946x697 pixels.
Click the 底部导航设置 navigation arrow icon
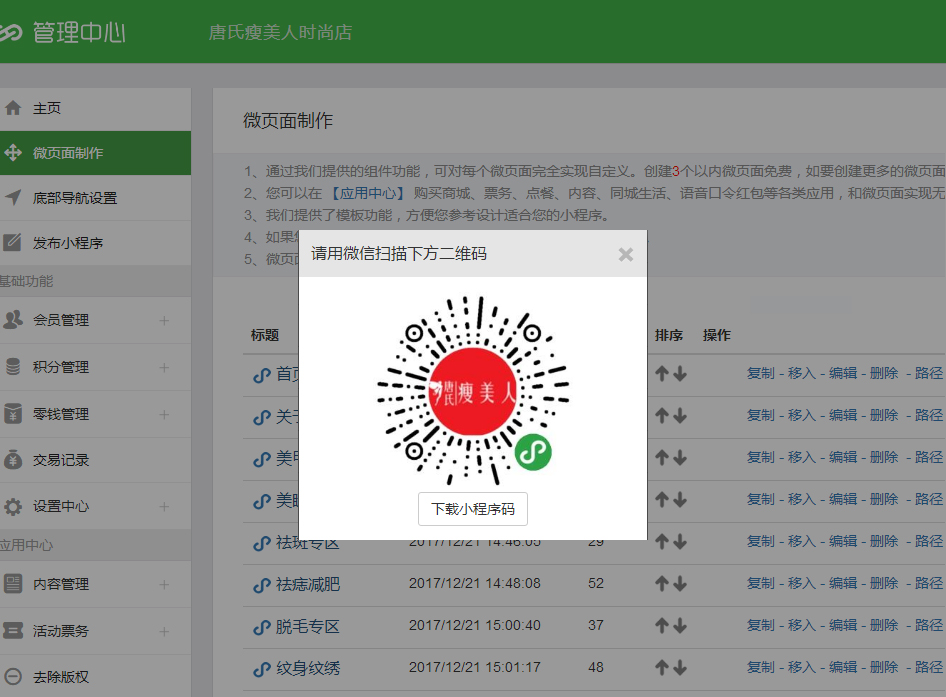pos(13,197)
